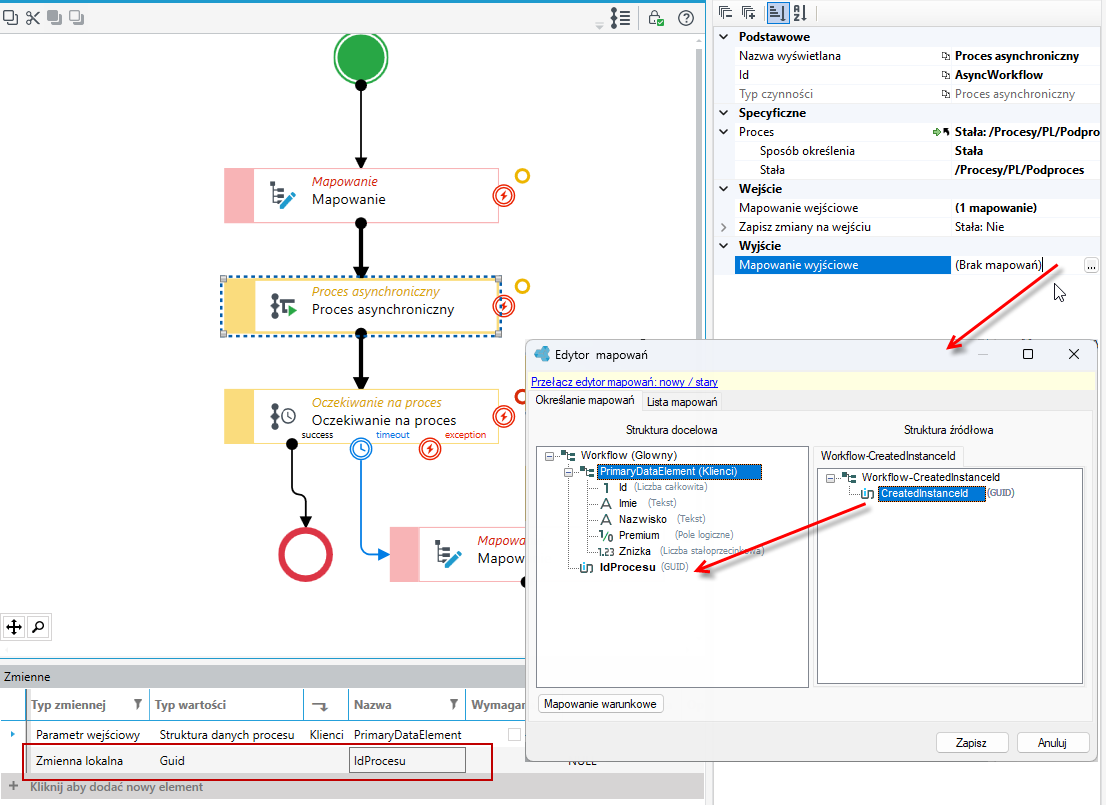Open the Nazwa column filter
The height and width of the screenshot is (805, 1106).
coord(454,704)
